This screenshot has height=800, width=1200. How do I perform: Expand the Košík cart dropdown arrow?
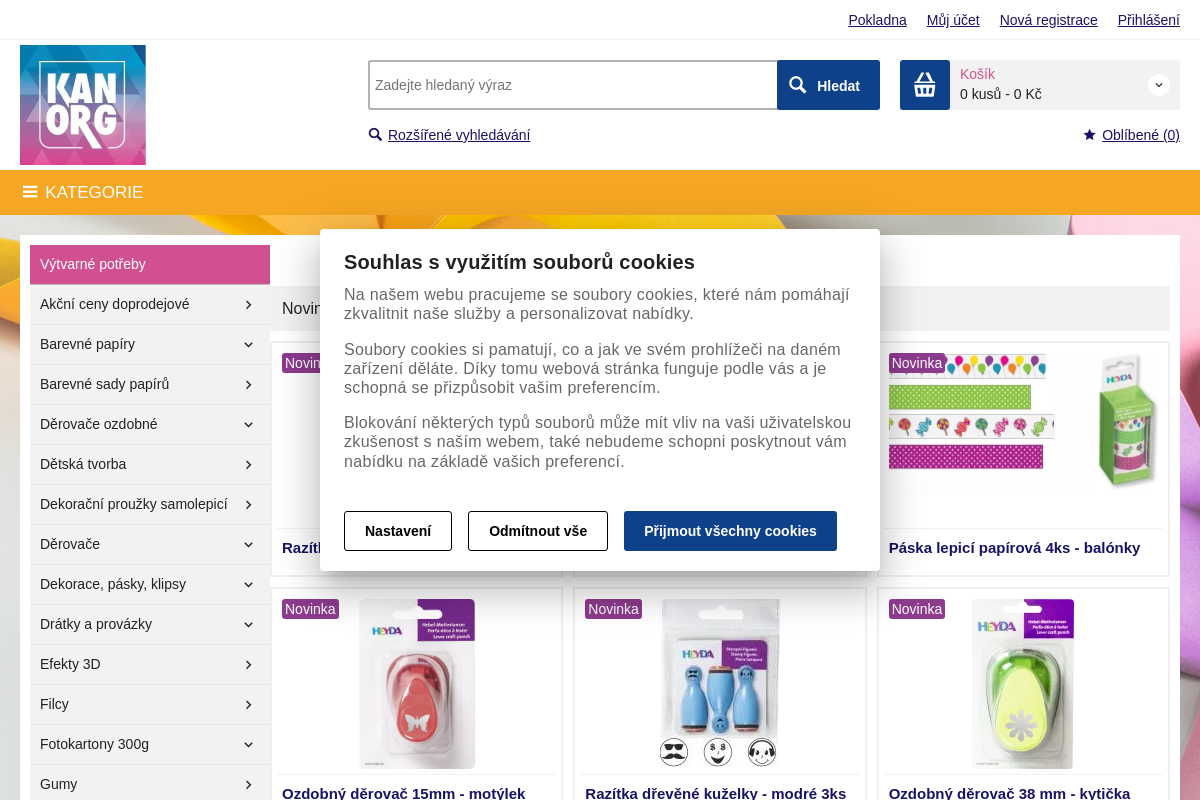[1159, 85]
